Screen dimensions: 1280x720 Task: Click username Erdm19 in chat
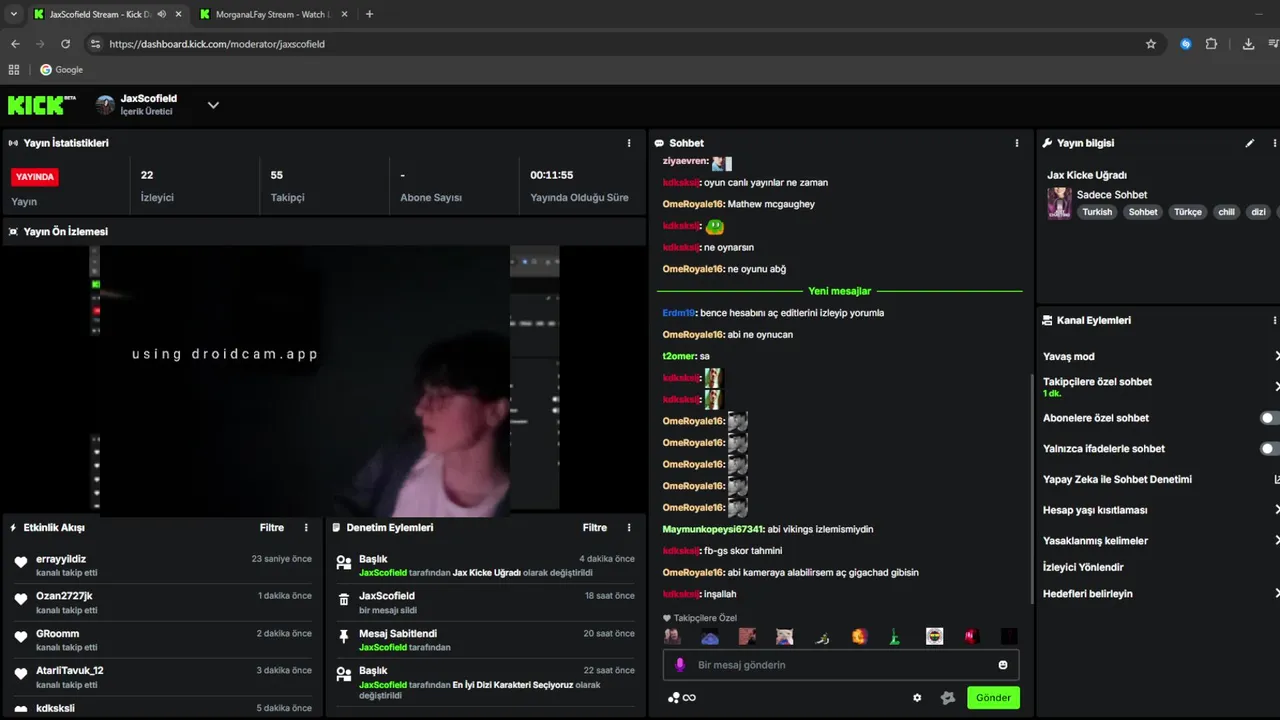(x=679, y=313)
